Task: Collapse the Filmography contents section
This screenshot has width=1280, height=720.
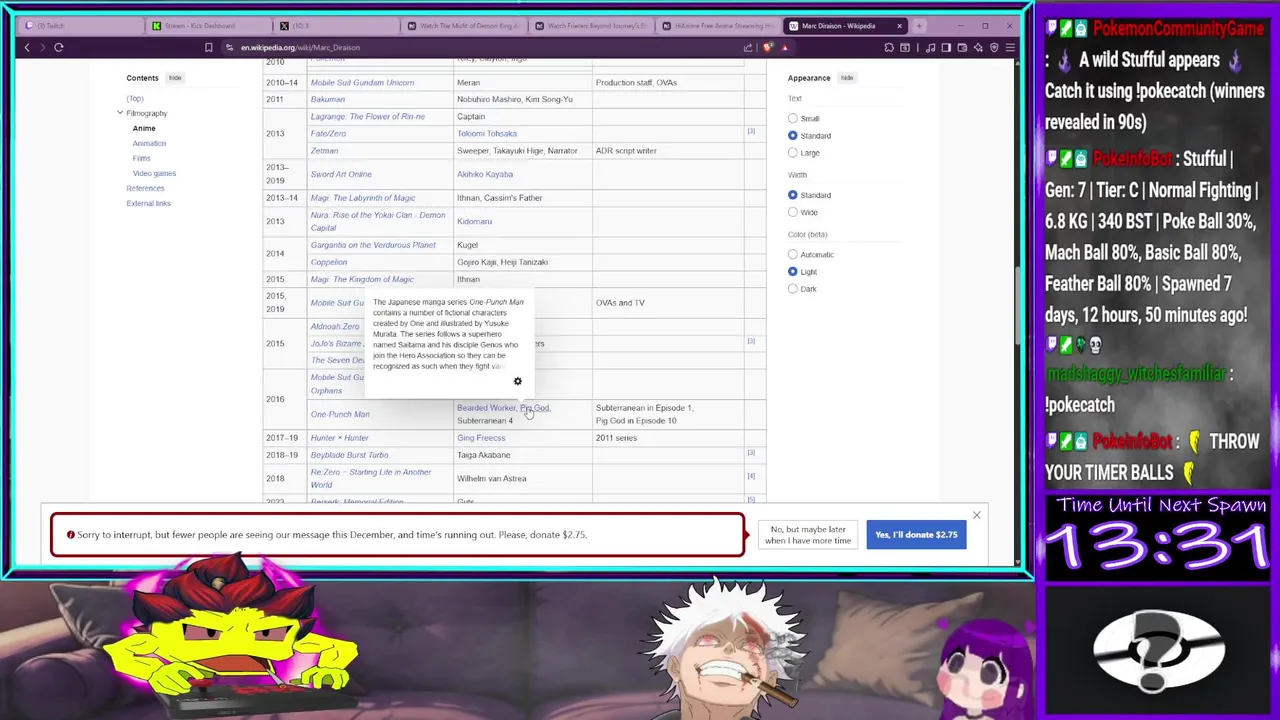Action: click(x=120, y=113)
